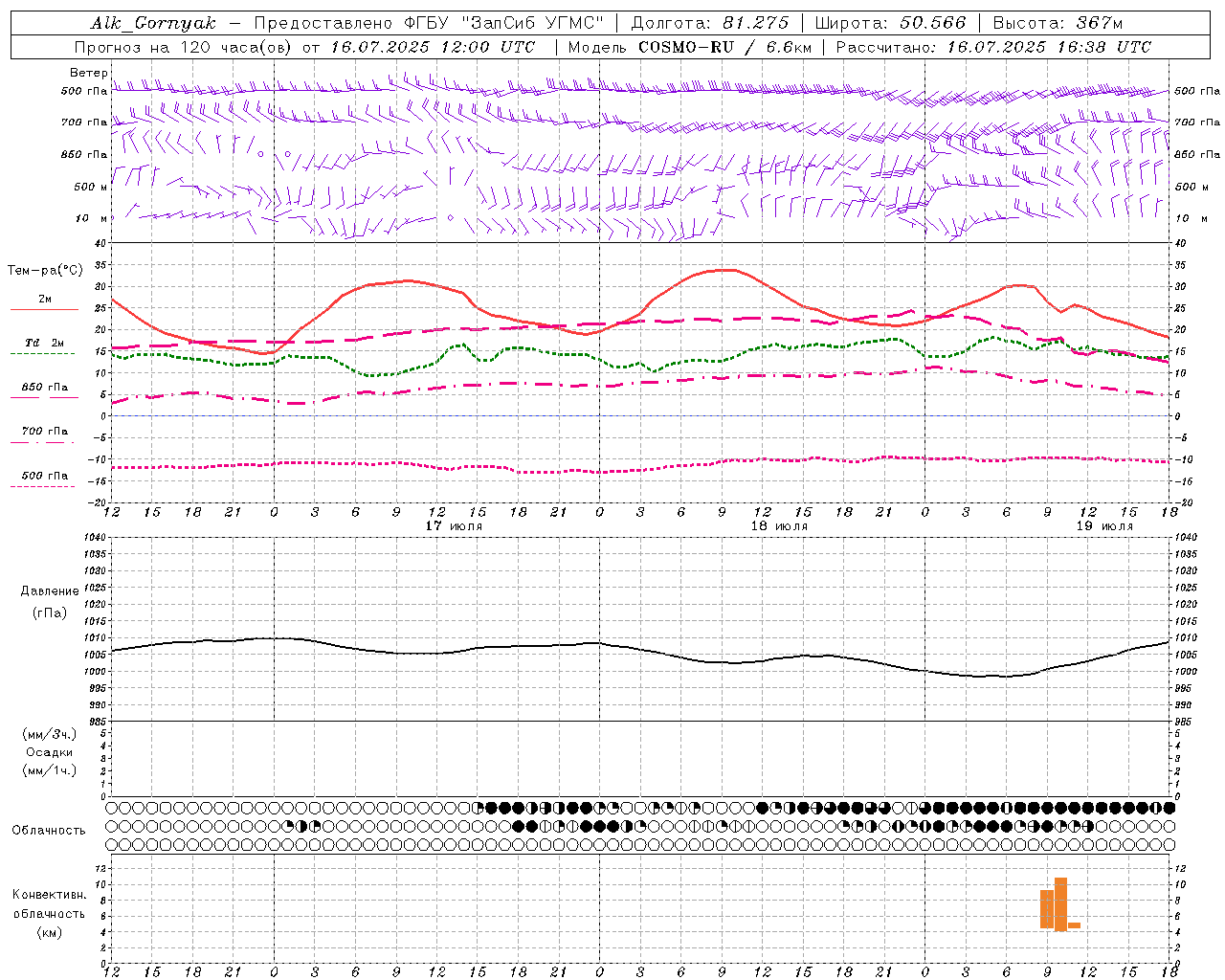Screen dimensions: 1225x980
Task: Click the "Тем-ра(°C)" temperature axis title
Action: 45,271
